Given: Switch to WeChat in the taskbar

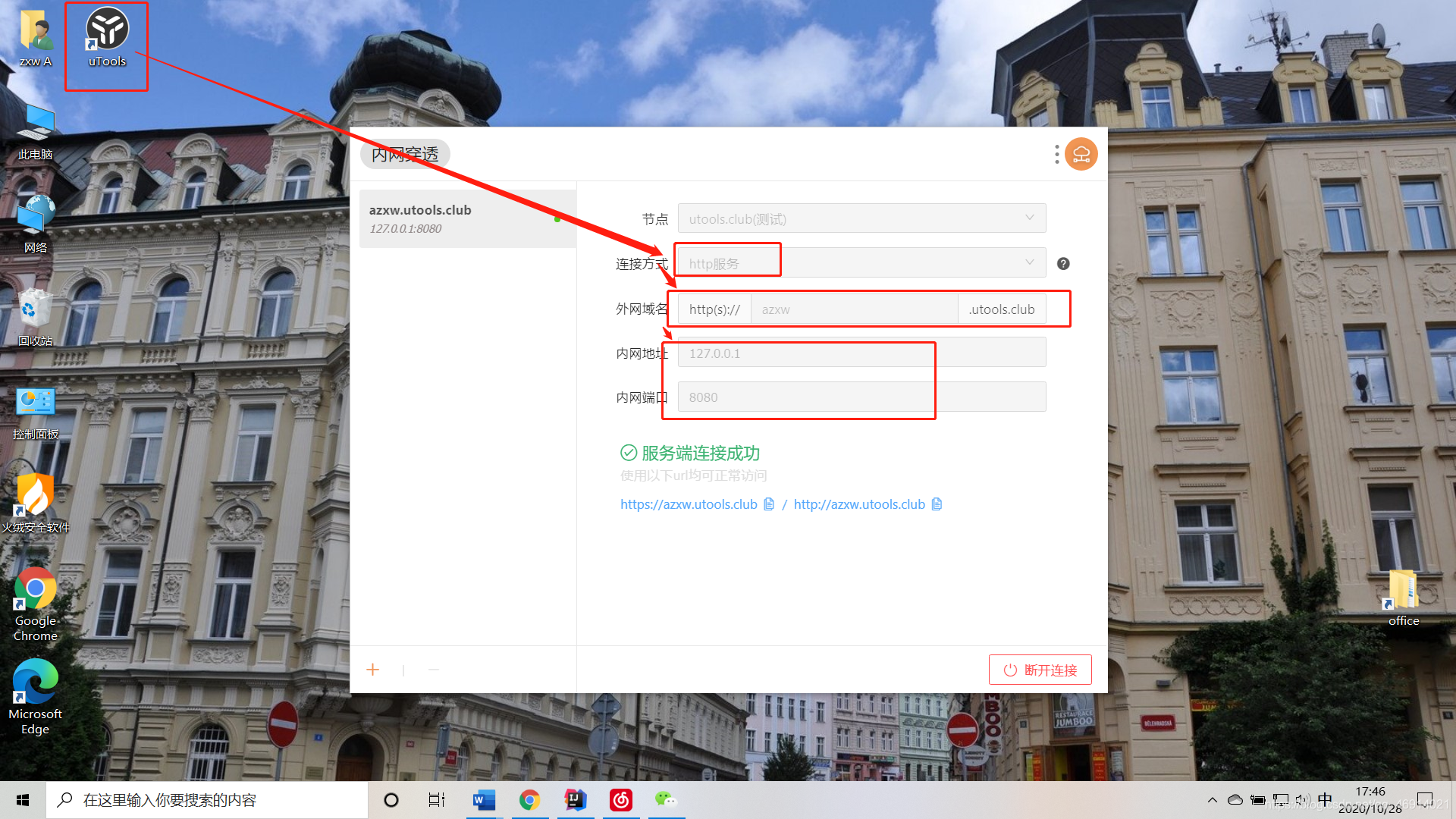Looking at the screenshot, I should point(667,800).
